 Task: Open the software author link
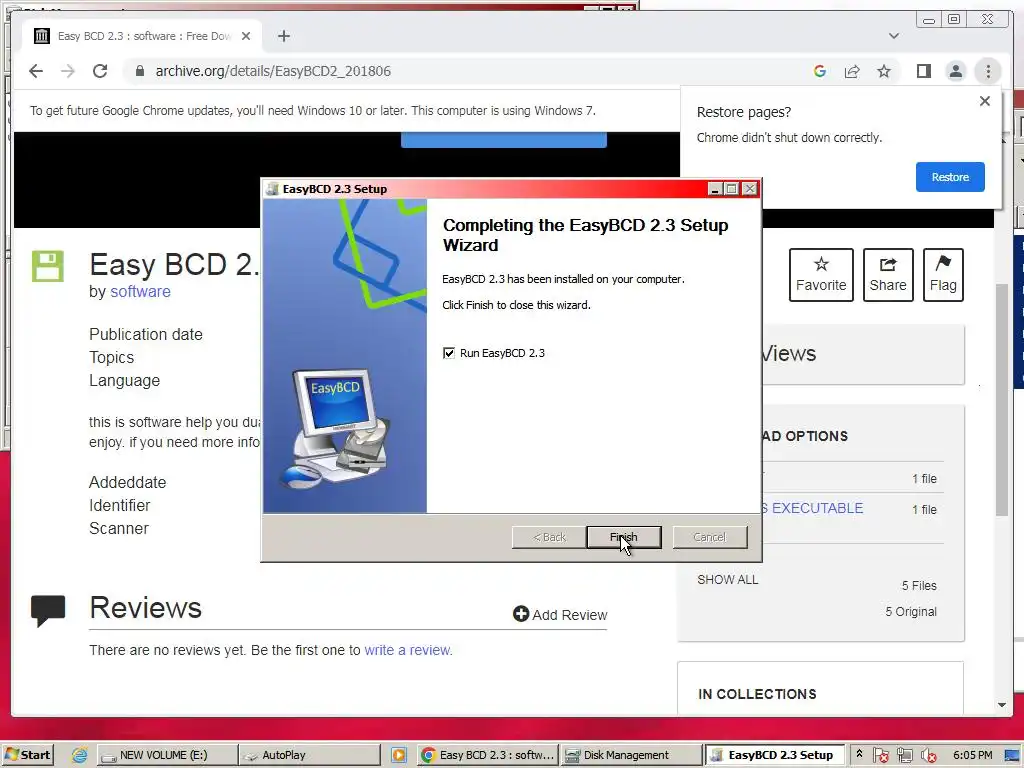pyautogui.click(x=140, y=291)
